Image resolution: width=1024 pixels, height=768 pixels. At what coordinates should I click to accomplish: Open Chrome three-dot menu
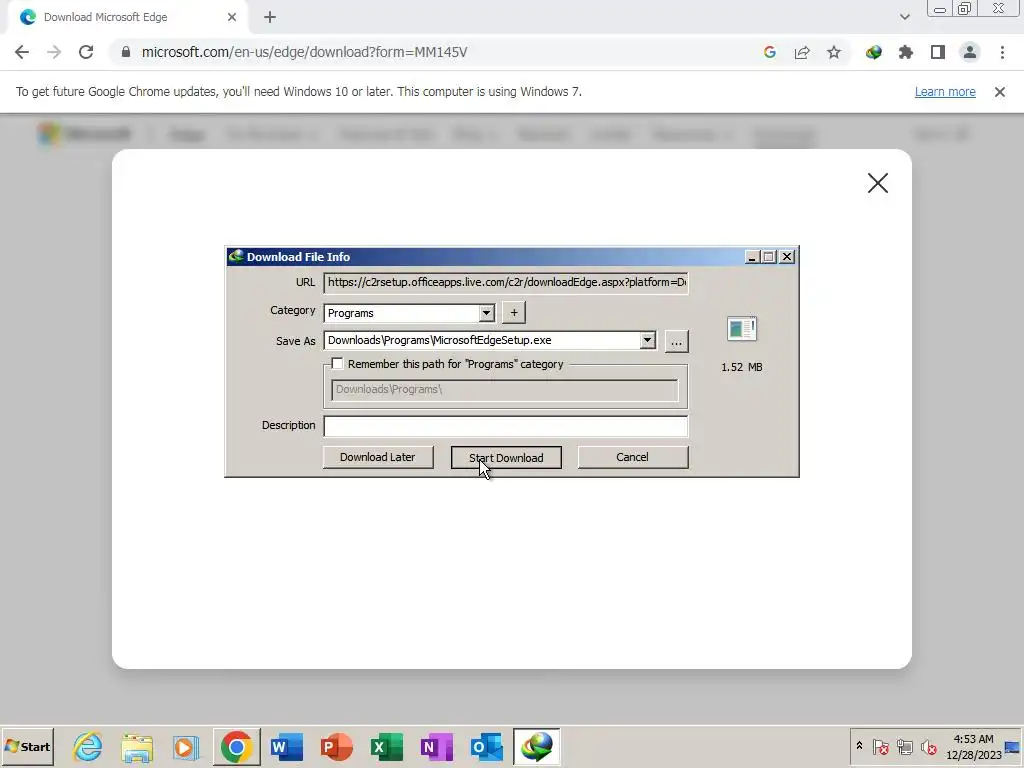[1002, 52]
